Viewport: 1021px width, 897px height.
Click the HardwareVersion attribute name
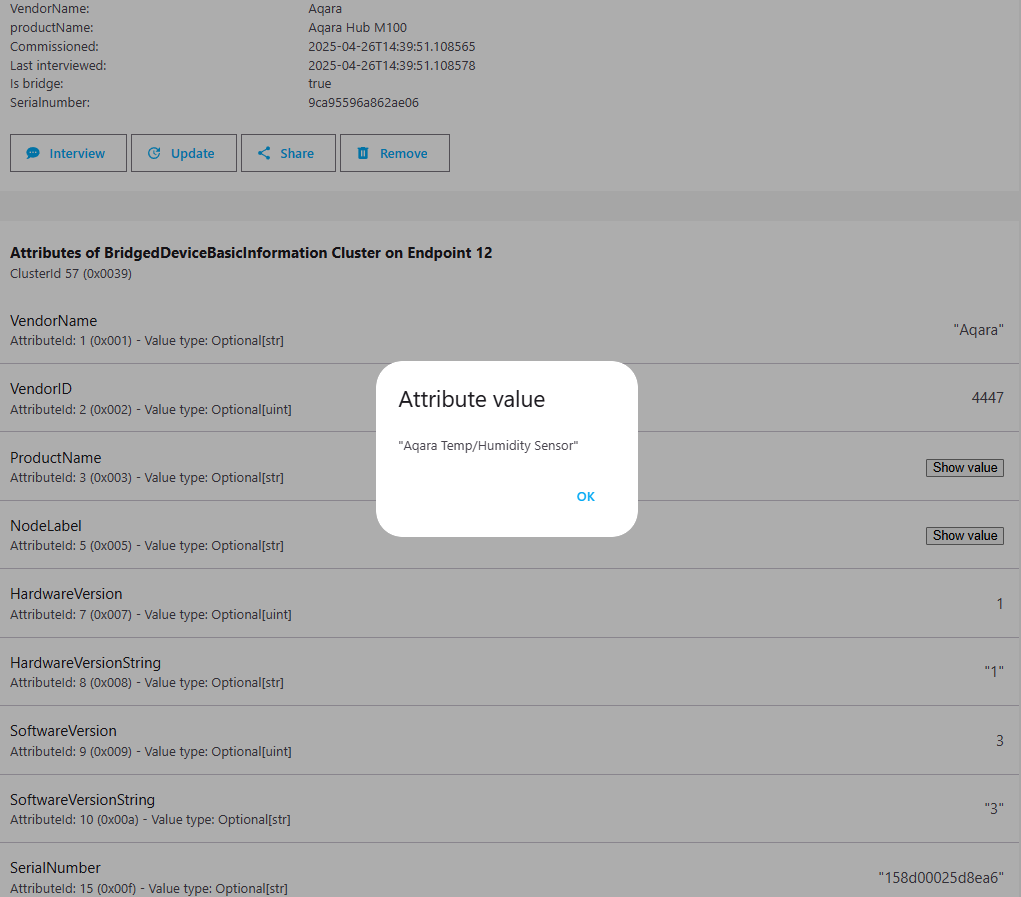(66, 594)
